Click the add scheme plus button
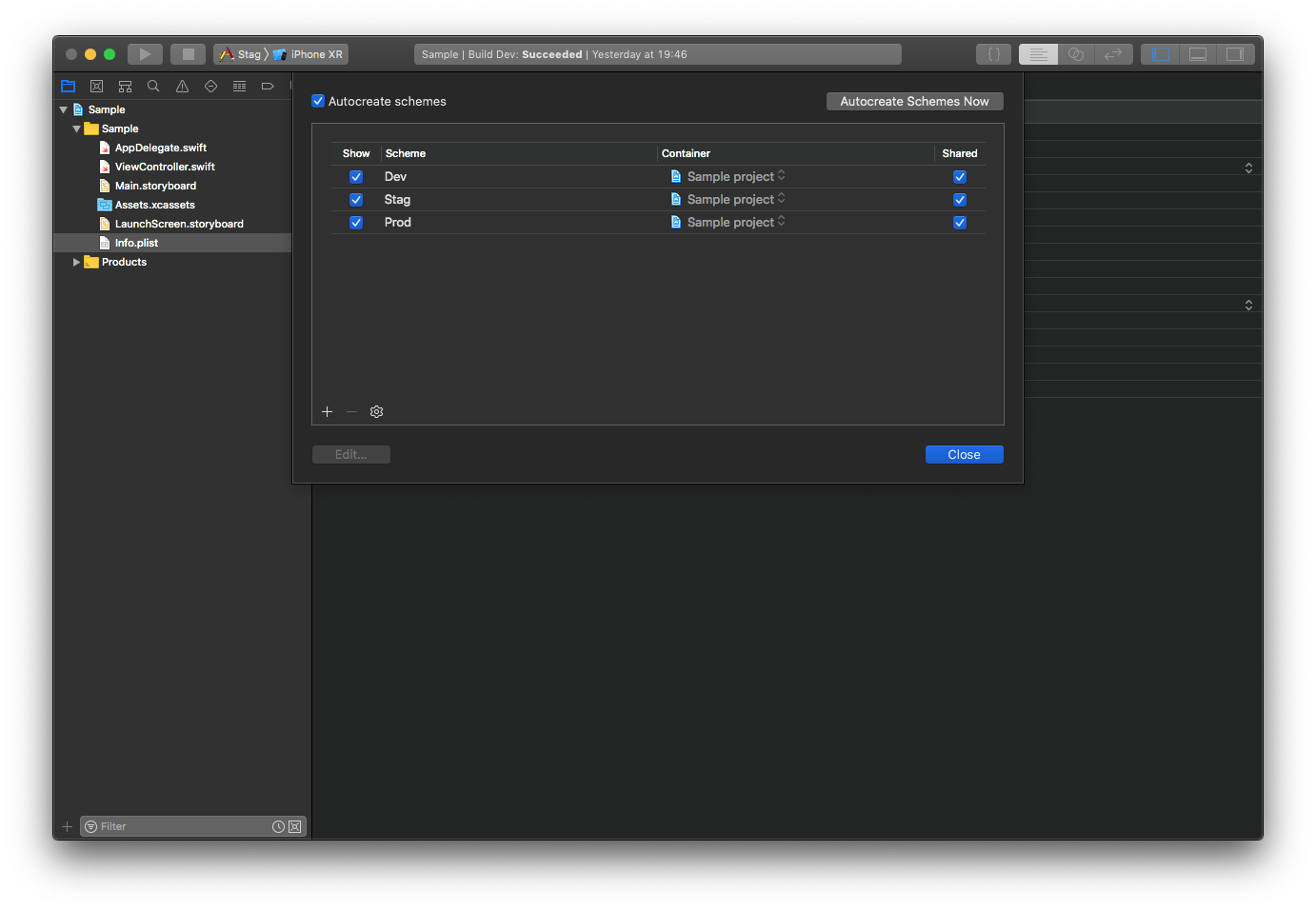The height and width of the screenshot is (910, 1316). [x=327, y=412]
